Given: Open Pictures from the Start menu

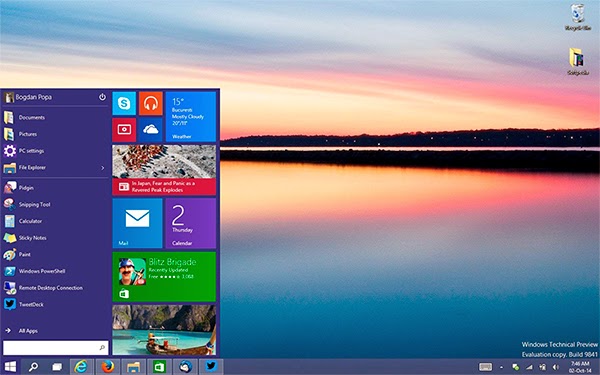Looking at the screenshot, I should pos(55,134).
